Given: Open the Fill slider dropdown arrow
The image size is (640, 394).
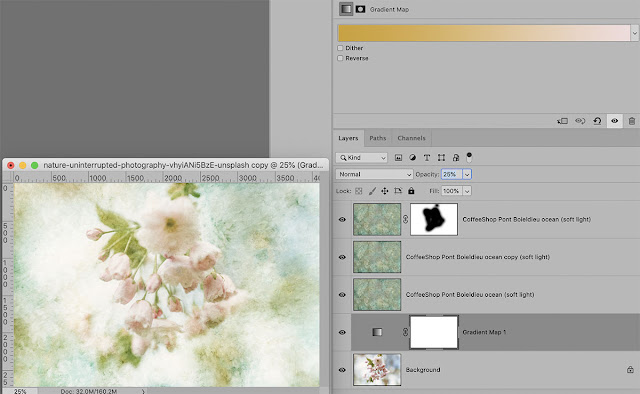Looking at the screenshot, I should 467,191.
